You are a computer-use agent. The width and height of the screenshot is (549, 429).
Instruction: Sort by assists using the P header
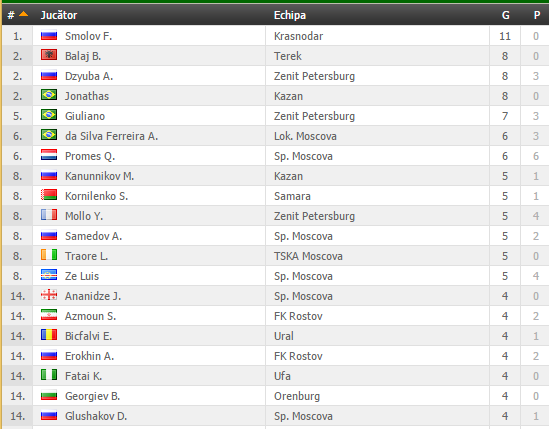(536, 15)
